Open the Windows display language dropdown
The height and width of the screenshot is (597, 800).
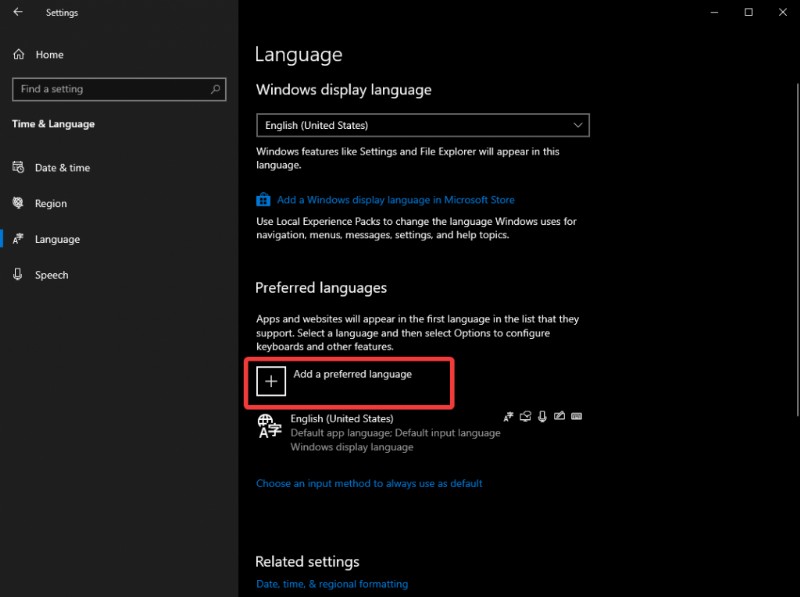coord(422,124)
